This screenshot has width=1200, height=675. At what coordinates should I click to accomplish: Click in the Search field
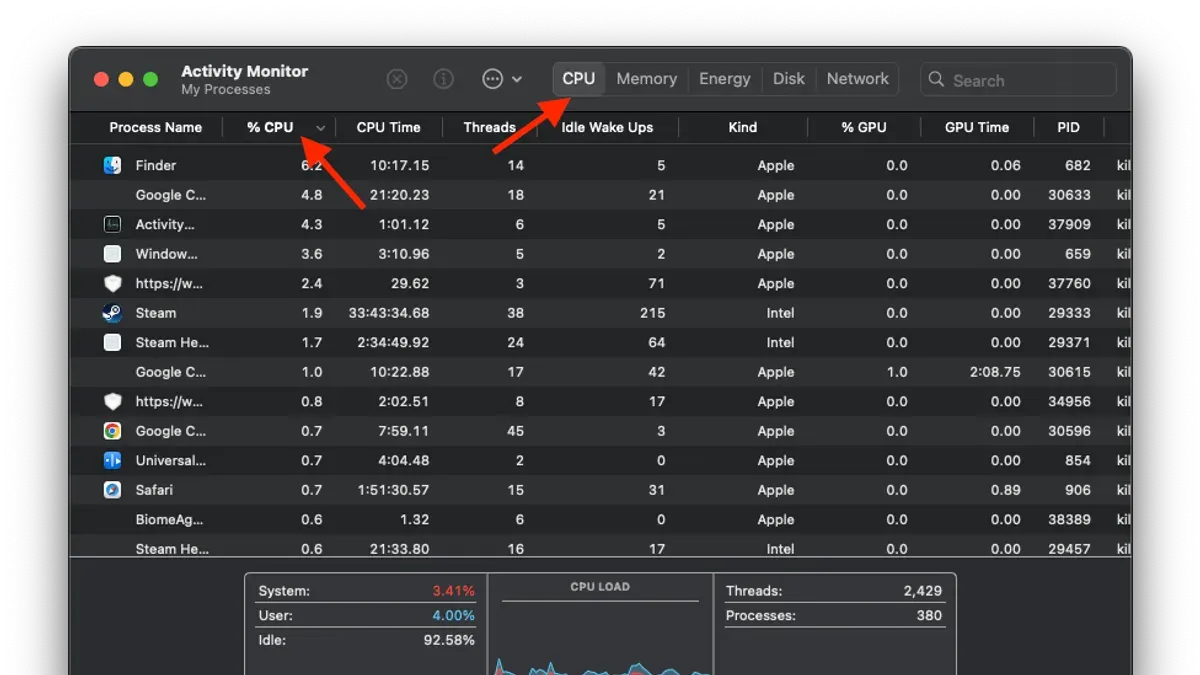click(1018, 79)
